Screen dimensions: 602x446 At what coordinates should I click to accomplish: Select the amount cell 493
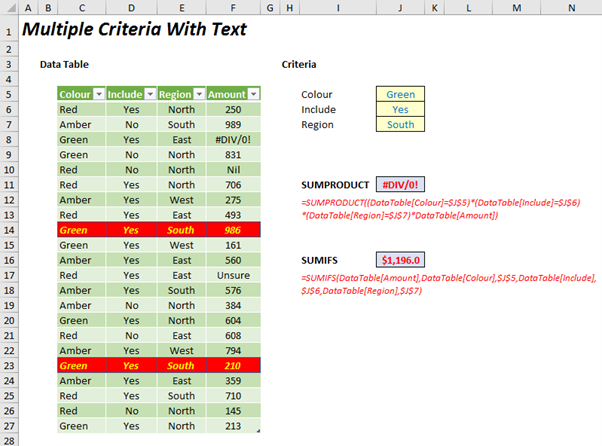pyautogui.click(x=233, y=215)
